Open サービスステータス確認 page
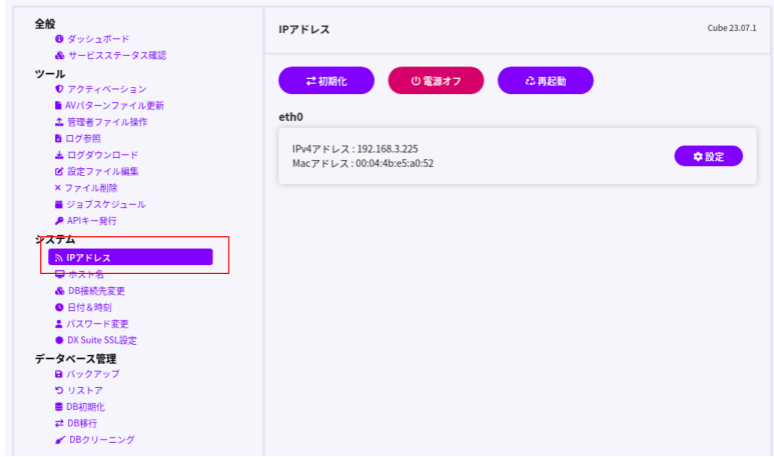The height and width of the screenshot is (457, 774). pos(110,55)
